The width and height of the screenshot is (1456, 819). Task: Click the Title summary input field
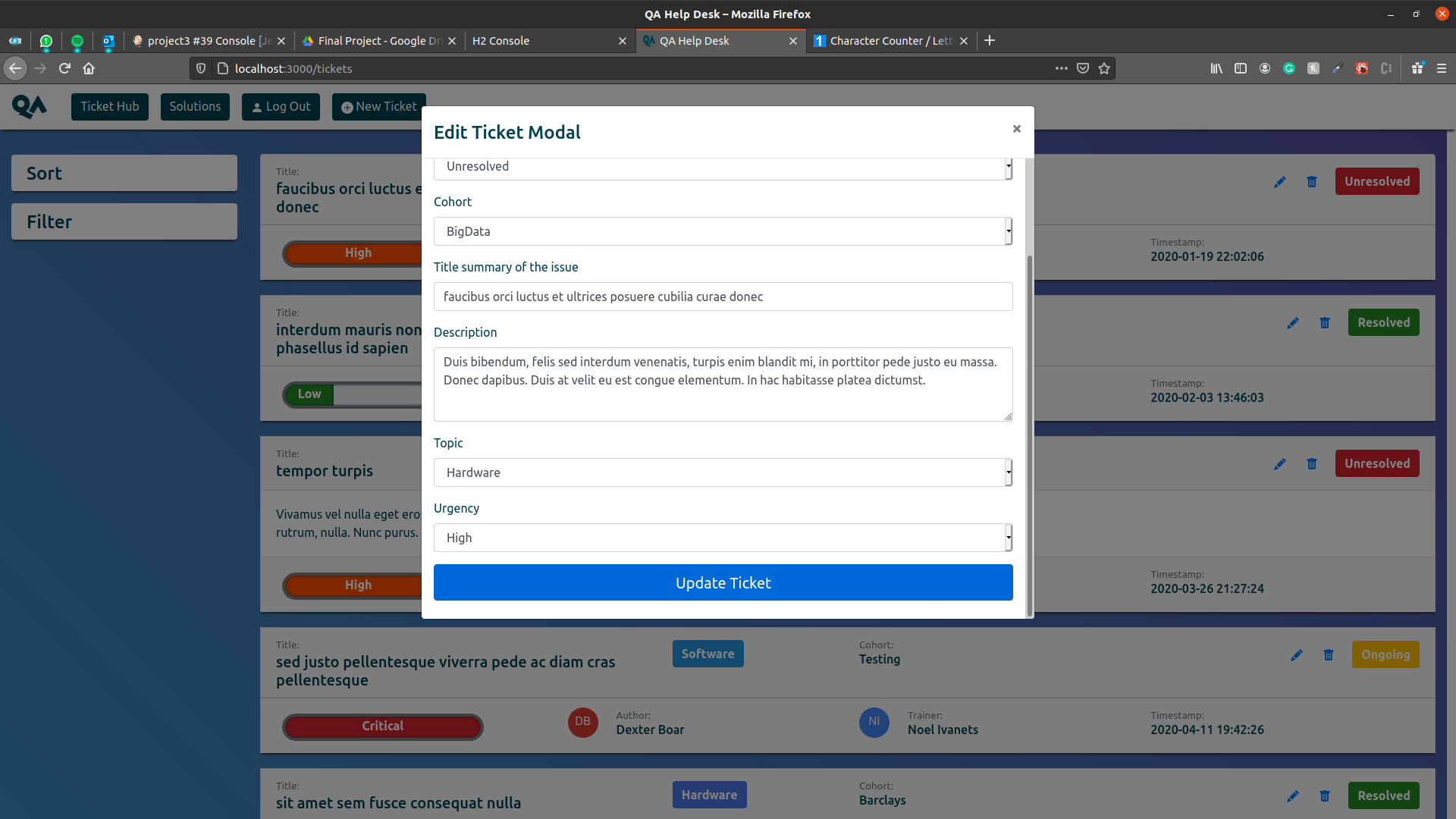[x=723, y=297]
